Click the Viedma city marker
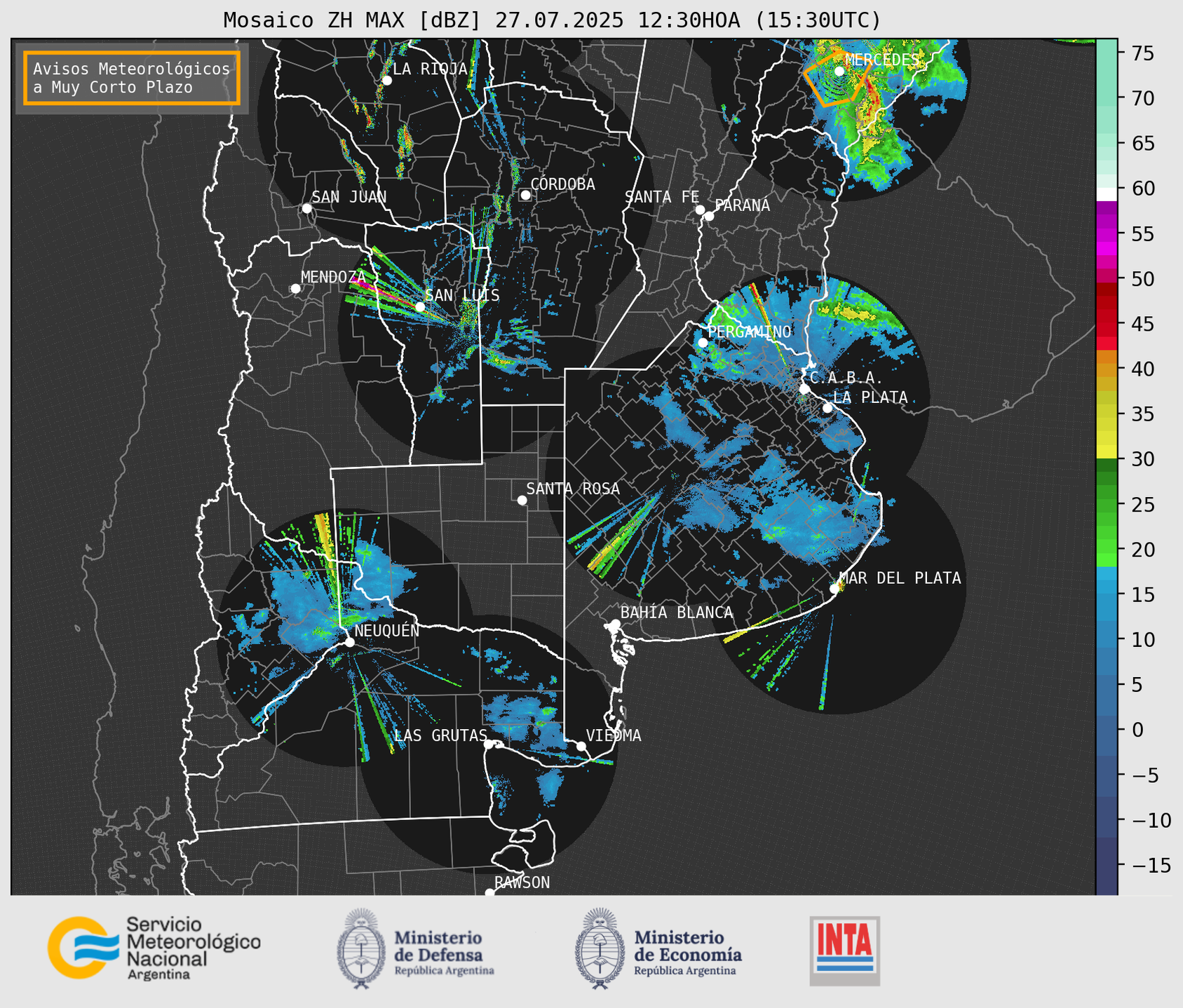1183x1008 pixels. tap(581, 746)
